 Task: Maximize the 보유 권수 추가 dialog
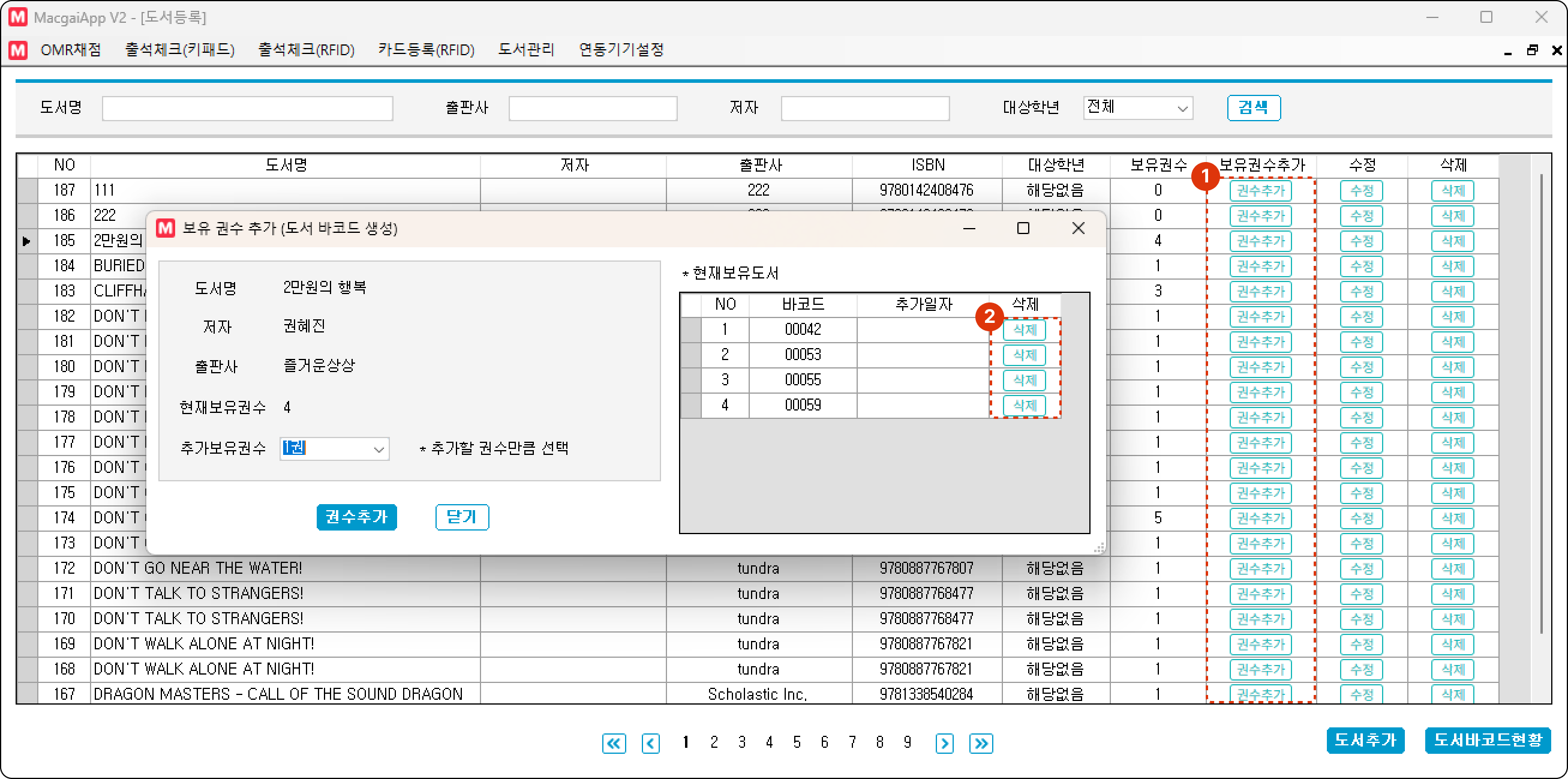[x=1023, y=228]
